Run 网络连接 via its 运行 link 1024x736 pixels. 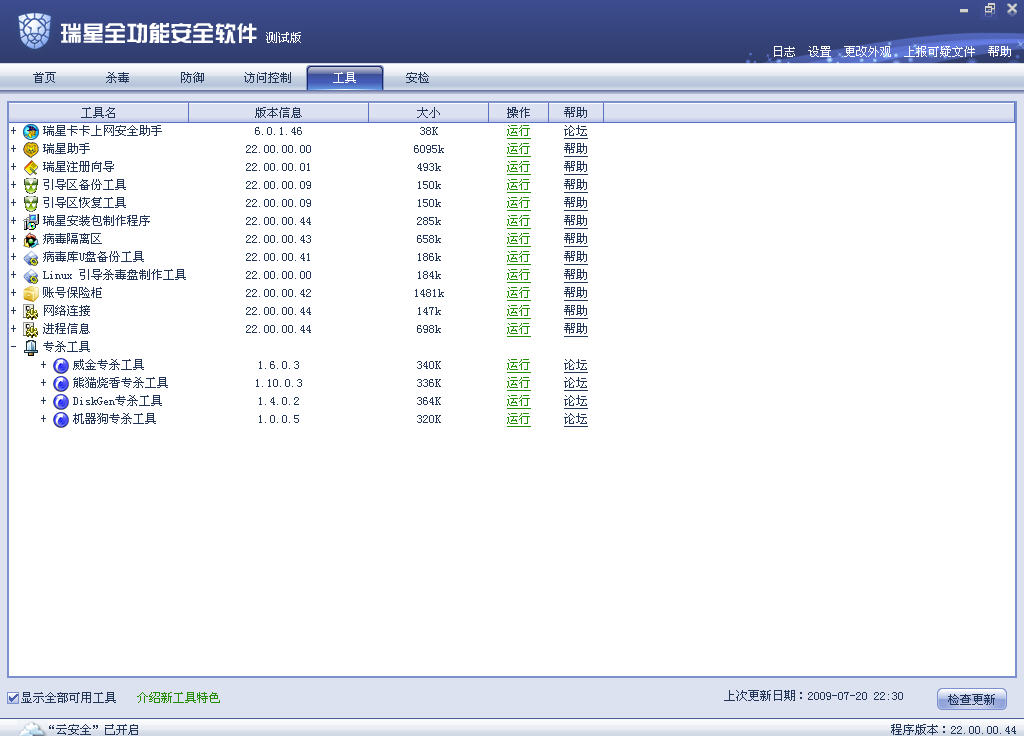[x=518, y=312]
